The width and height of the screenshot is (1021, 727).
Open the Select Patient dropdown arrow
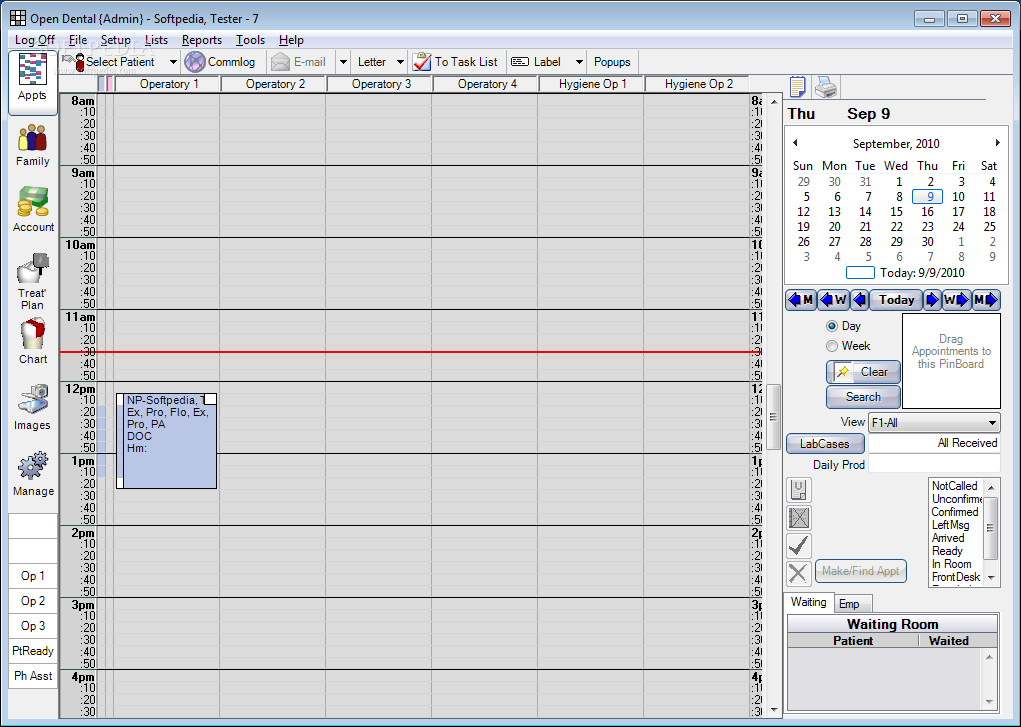[173, 62]
